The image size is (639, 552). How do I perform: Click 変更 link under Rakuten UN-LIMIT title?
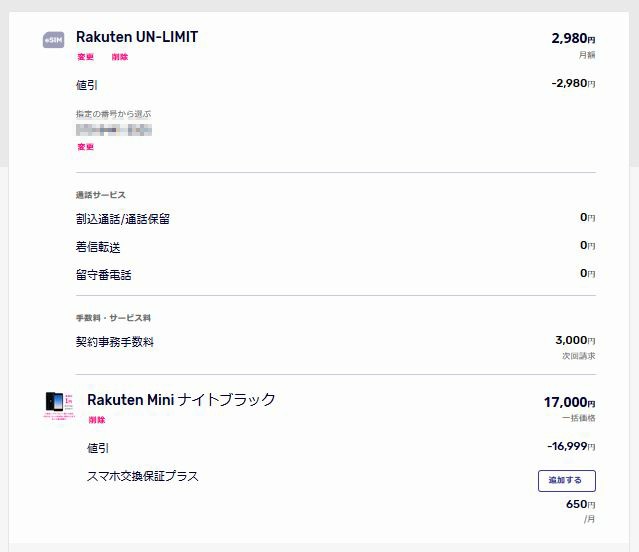point(86,57)
